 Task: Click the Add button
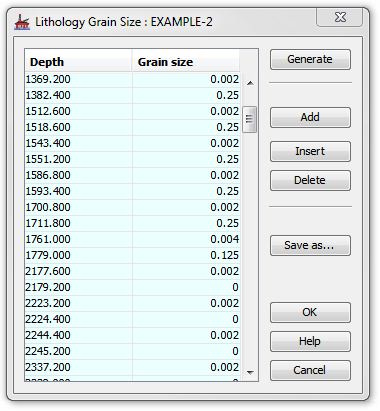310,117
